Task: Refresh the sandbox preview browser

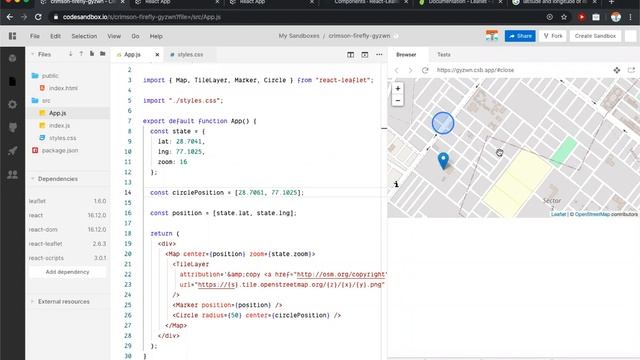Action: tap(425, 70)
